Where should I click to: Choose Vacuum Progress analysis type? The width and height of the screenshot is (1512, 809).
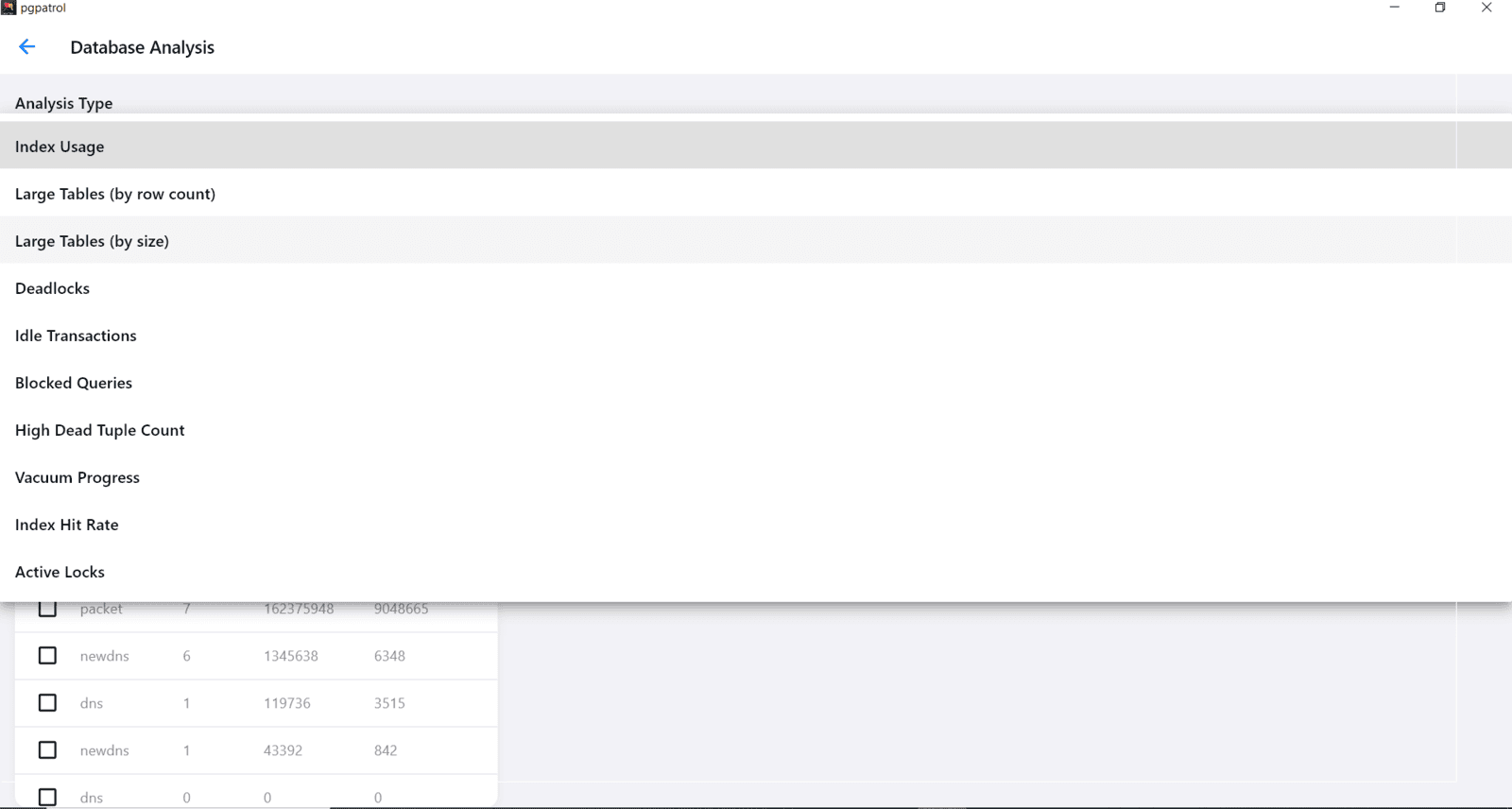(x=77, y=477)
